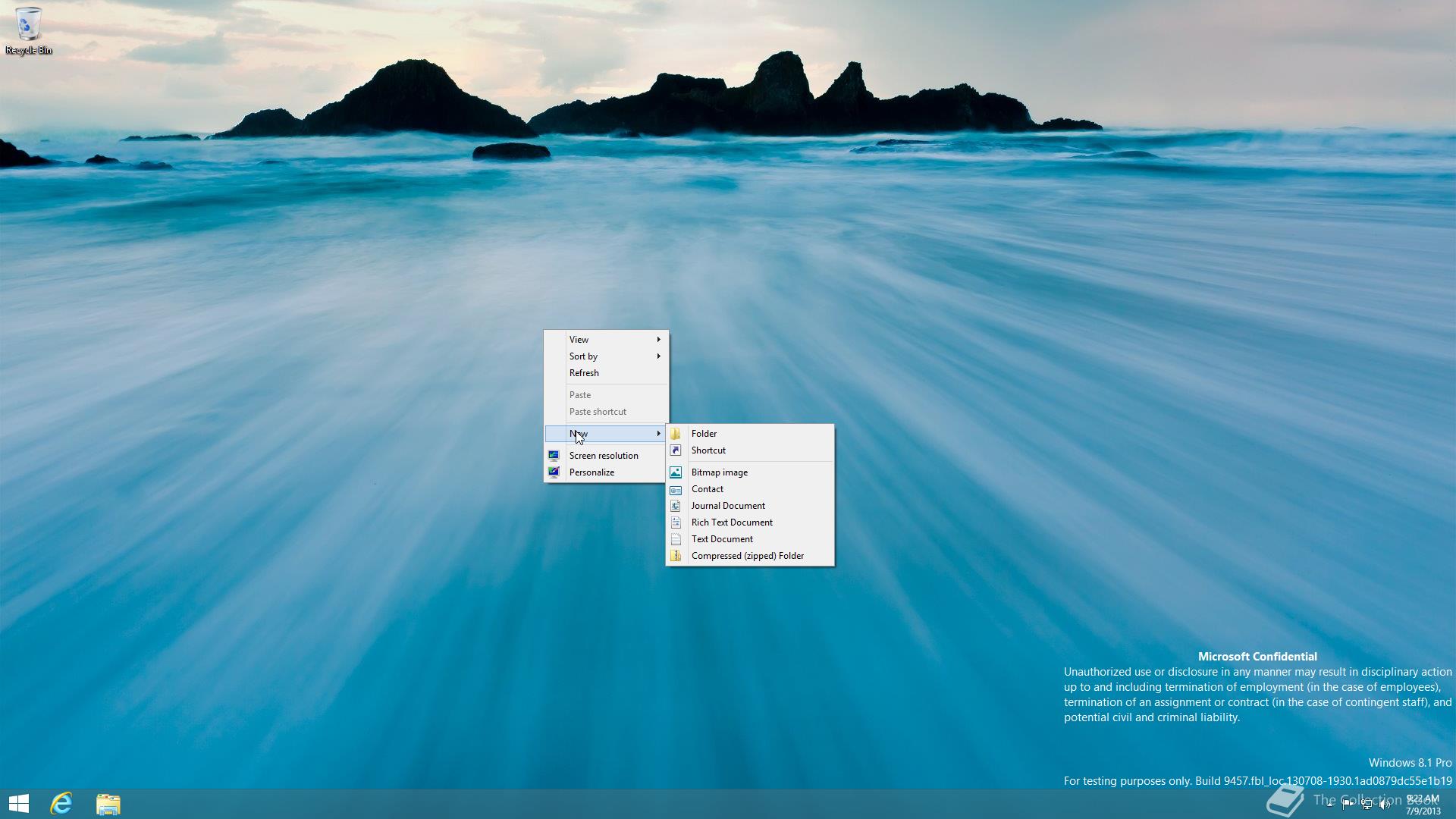Open Personalize from the context menu
1456x819 pixels.
pyautogui.click(x=607, y=472)
